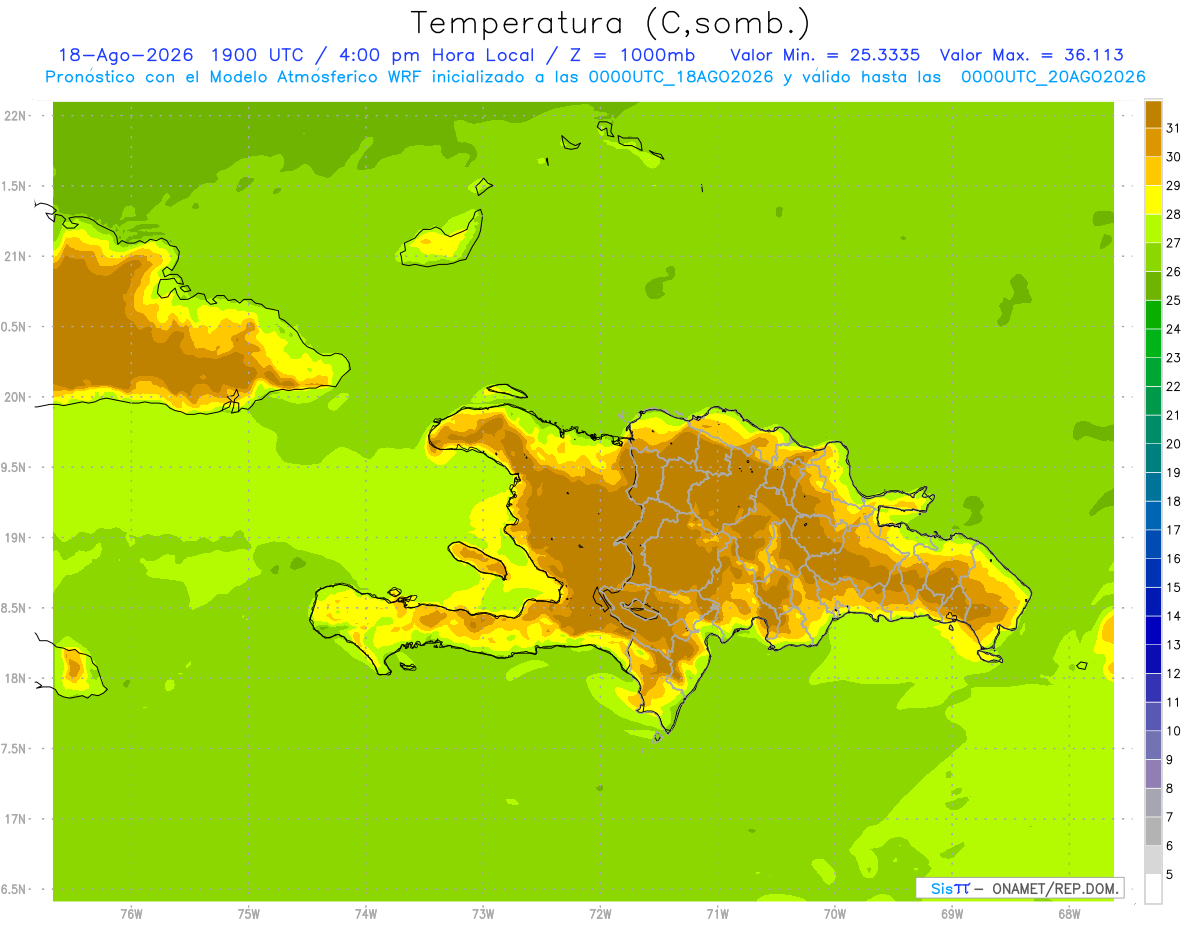Click the "75W" longitude label
The height and width of the screenshot is (927, 1200).
pyautogui.click(x=249, y=914)
